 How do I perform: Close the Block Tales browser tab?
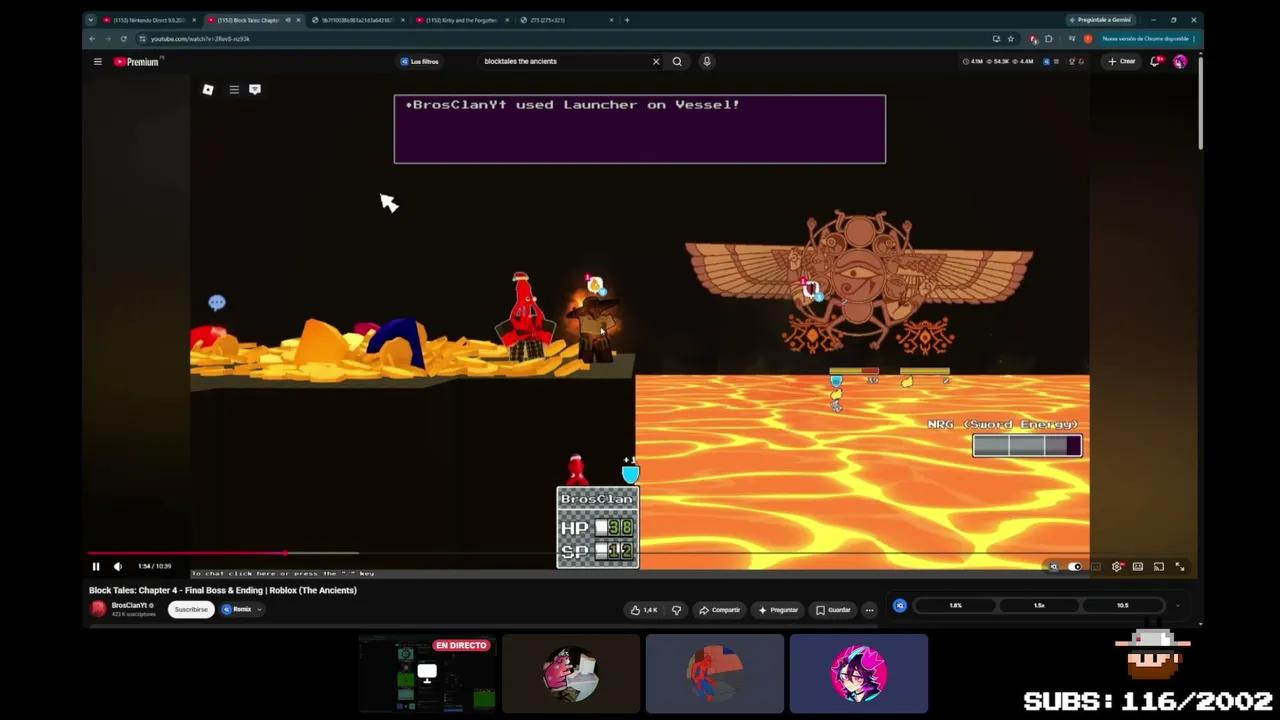tap(297, 20)
